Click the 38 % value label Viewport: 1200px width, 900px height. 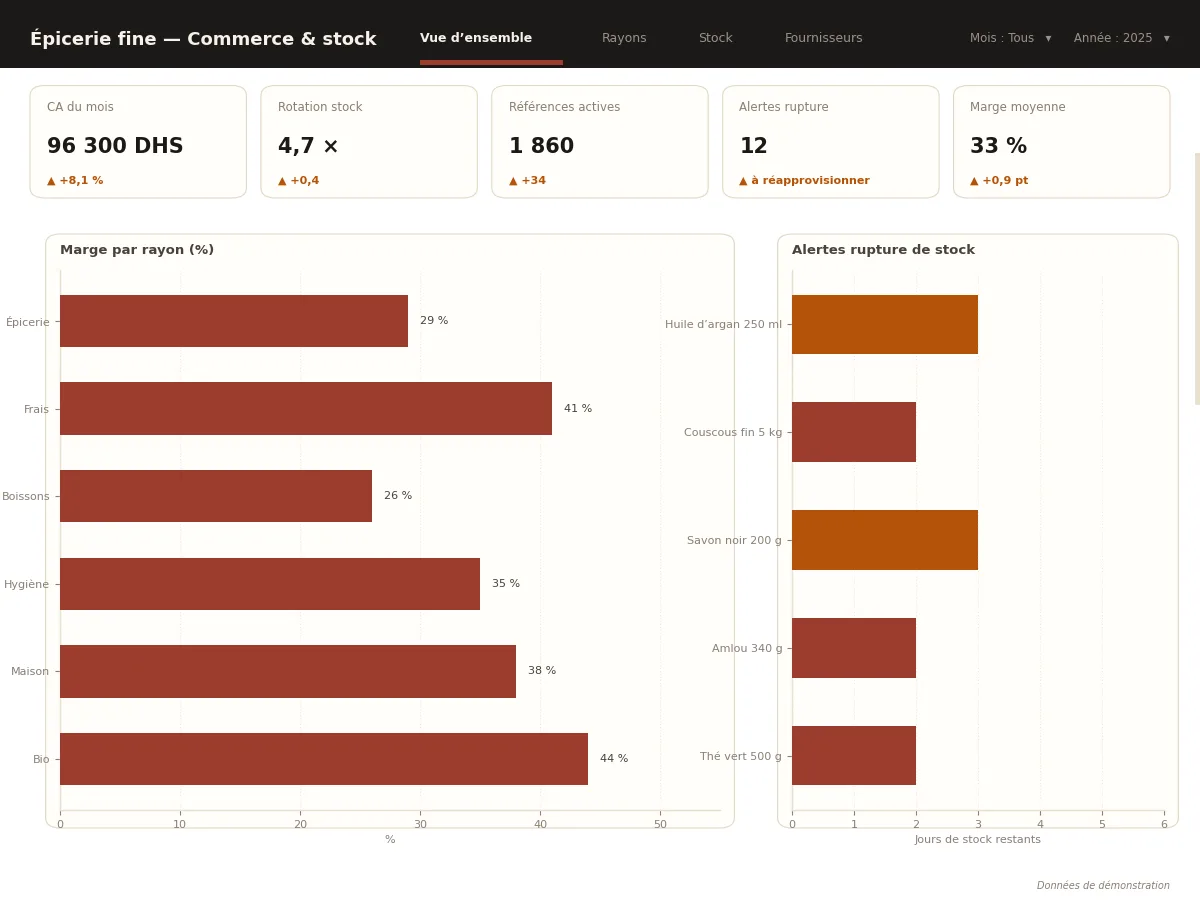tap(542, 671)
